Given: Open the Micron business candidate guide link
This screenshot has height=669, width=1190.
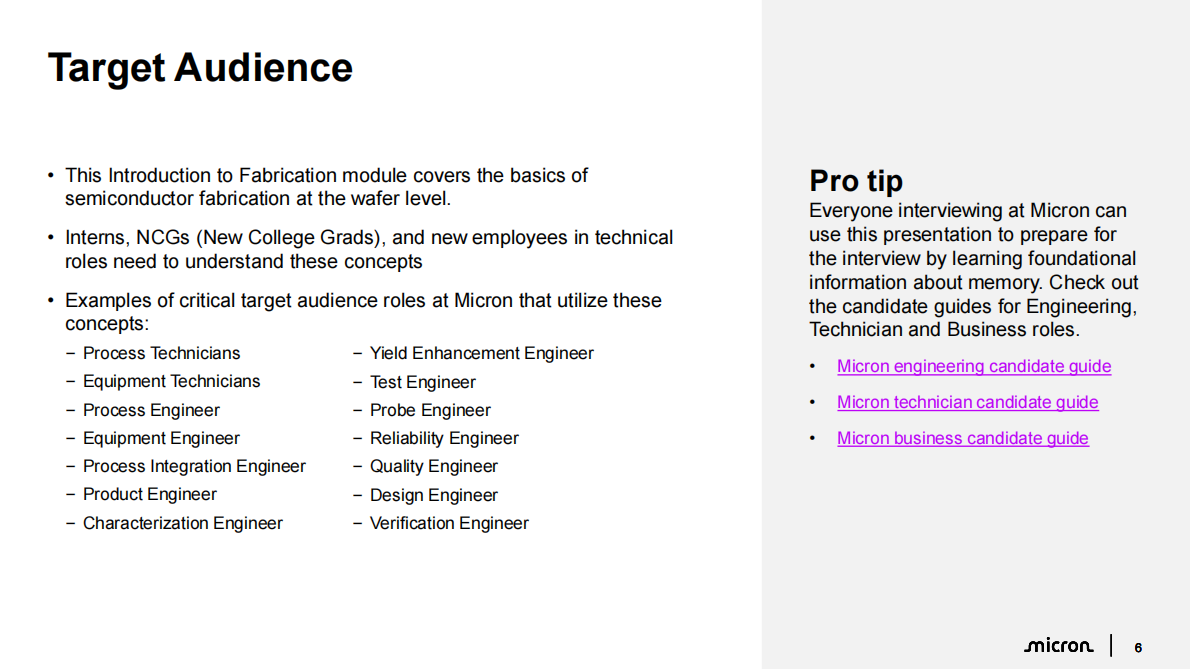Looking at the screenshot, I should pyautogui.click(x=962, y=438).
